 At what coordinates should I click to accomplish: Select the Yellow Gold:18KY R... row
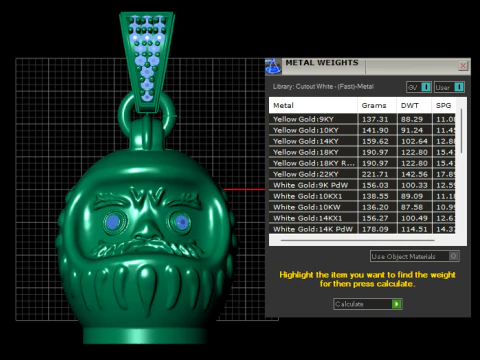362,163
